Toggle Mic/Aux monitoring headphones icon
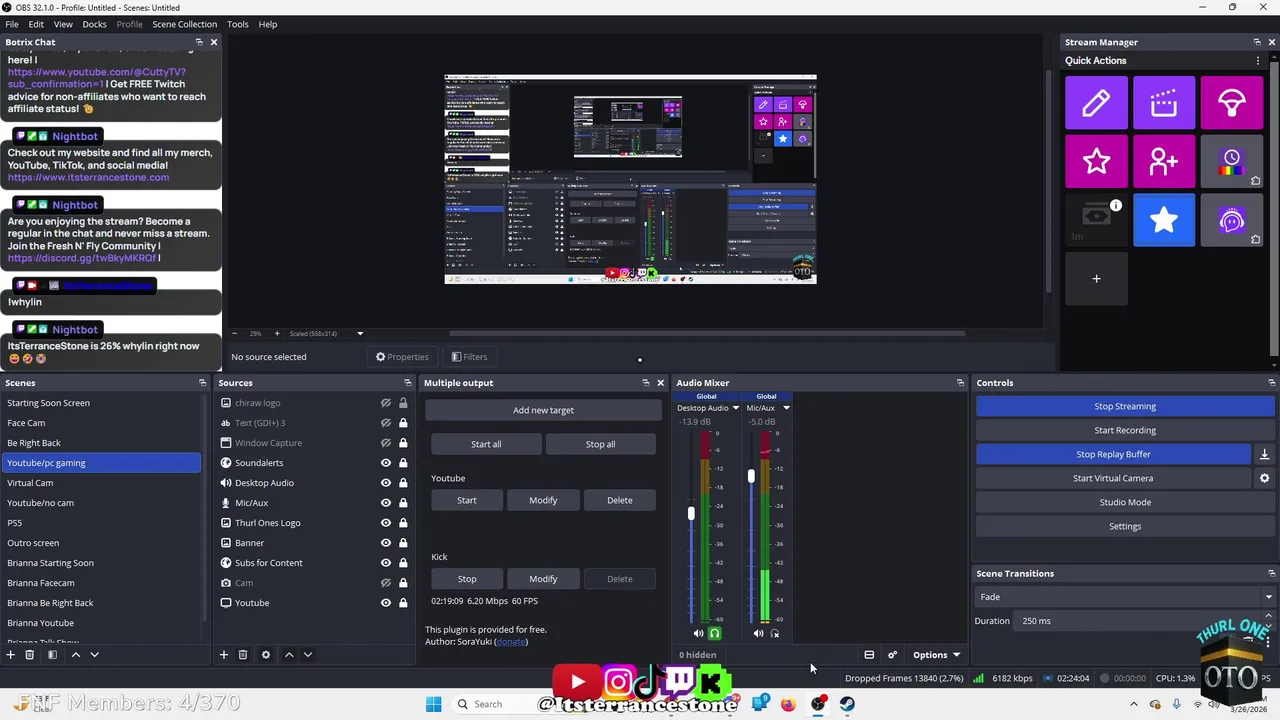 pyautogui.click(x=774, y=633)
